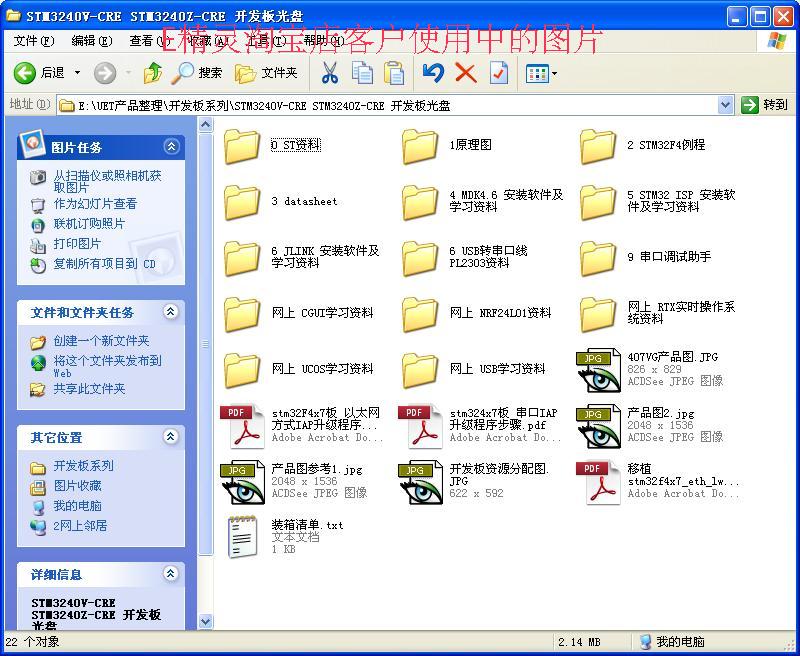
Task: Click 作为幻灯片查看 link
Action: tap(95, 204)
